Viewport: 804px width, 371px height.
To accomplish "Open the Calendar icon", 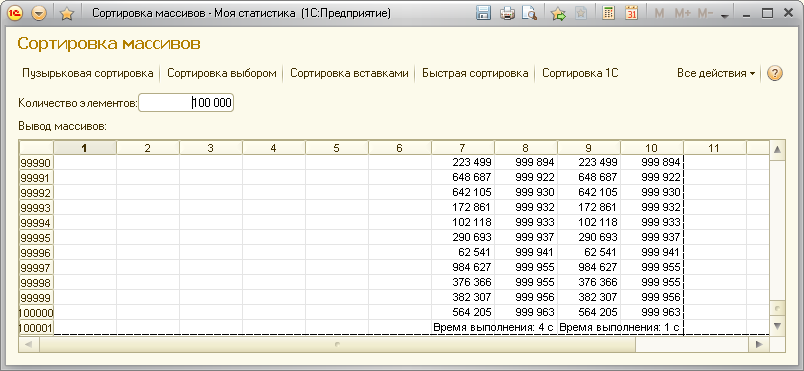I will tap(631, 14).
